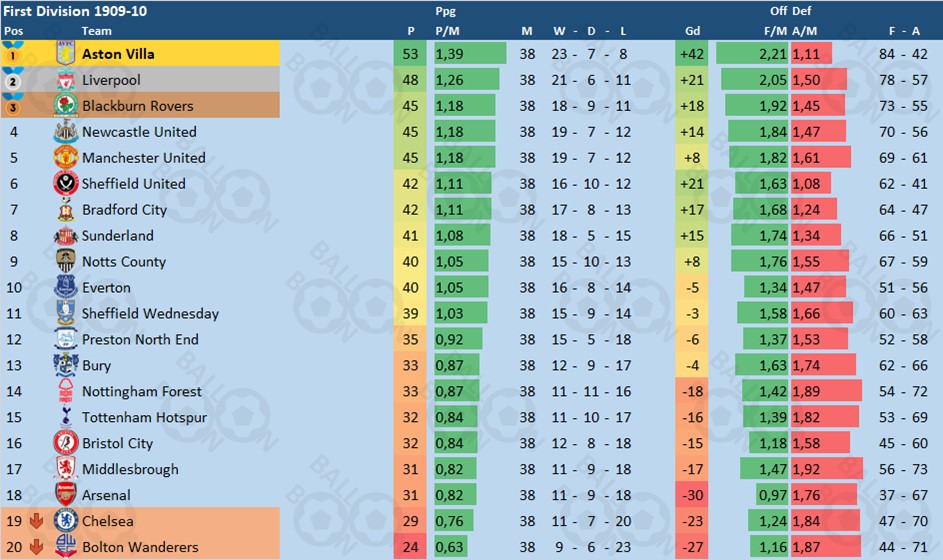Click Aston Villa's green points cell
943x560 pixels.
point(410,54)
